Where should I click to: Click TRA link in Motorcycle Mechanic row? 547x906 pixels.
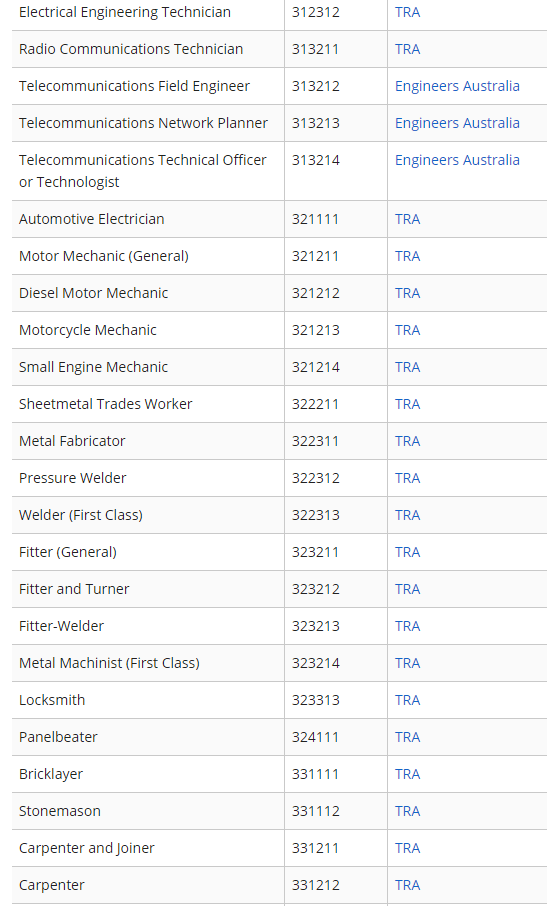point(407,330)
